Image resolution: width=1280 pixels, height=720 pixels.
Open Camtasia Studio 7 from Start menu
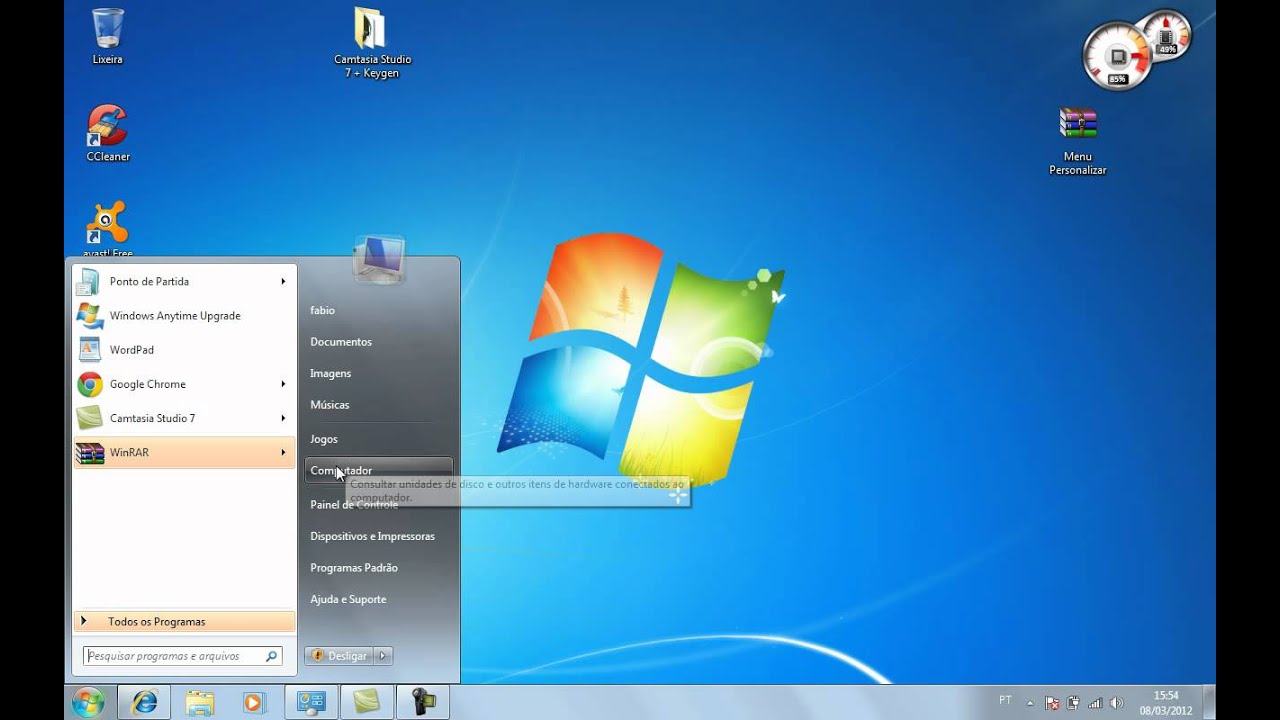click(184, 418)
